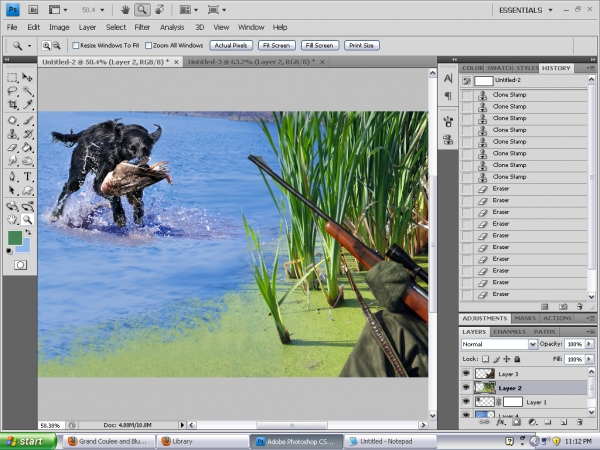The height and width of the screenshot is (450, 600).
Task: Open the Windows start button
Action: [x=28, y=441]
